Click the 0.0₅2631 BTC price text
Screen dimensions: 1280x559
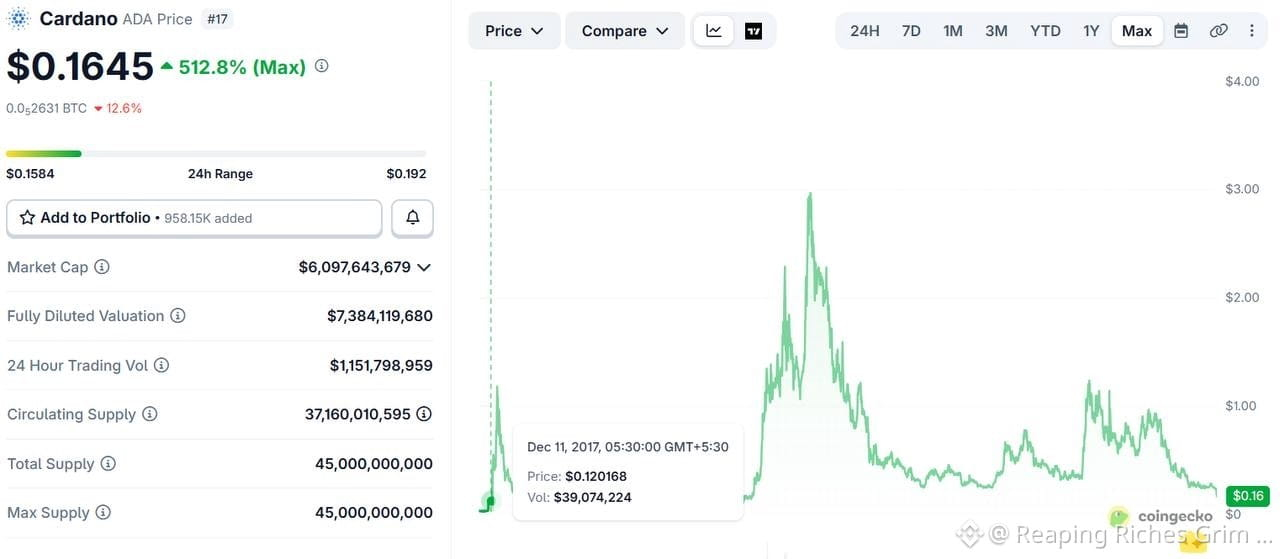(x=46, y=108)
